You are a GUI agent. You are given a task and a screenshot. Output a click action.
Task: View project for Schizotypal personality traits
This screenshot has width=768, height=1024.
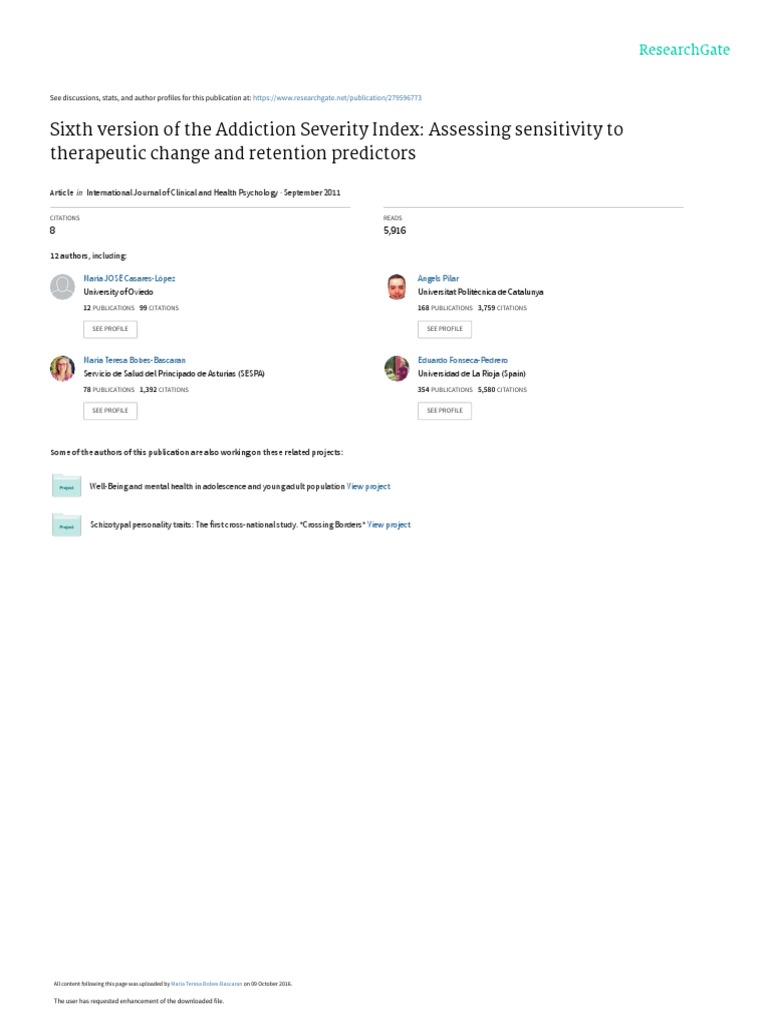point(389,524)
